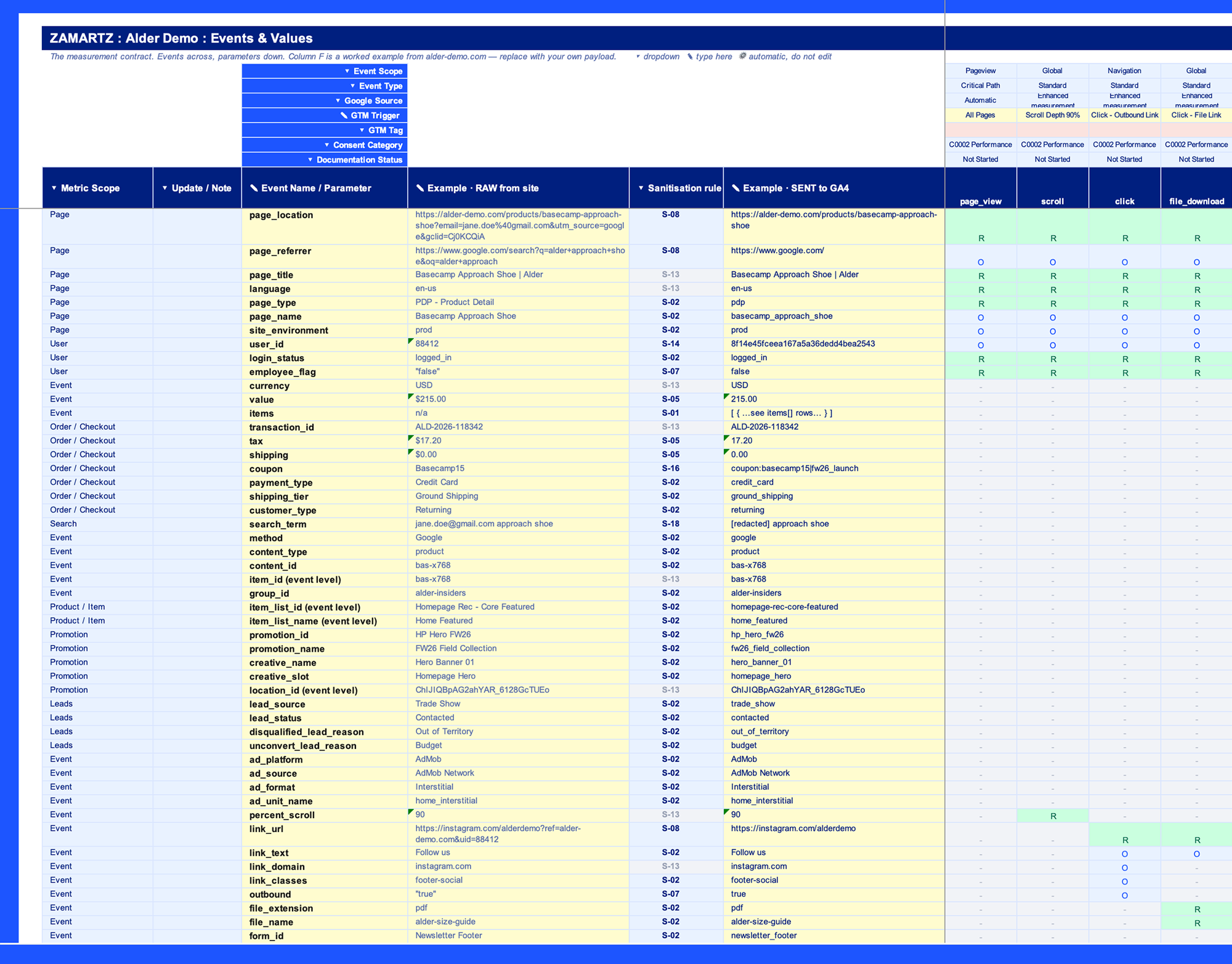
Task: Select sanitisation rule S-16 for coupon
Action: [676, 468]
